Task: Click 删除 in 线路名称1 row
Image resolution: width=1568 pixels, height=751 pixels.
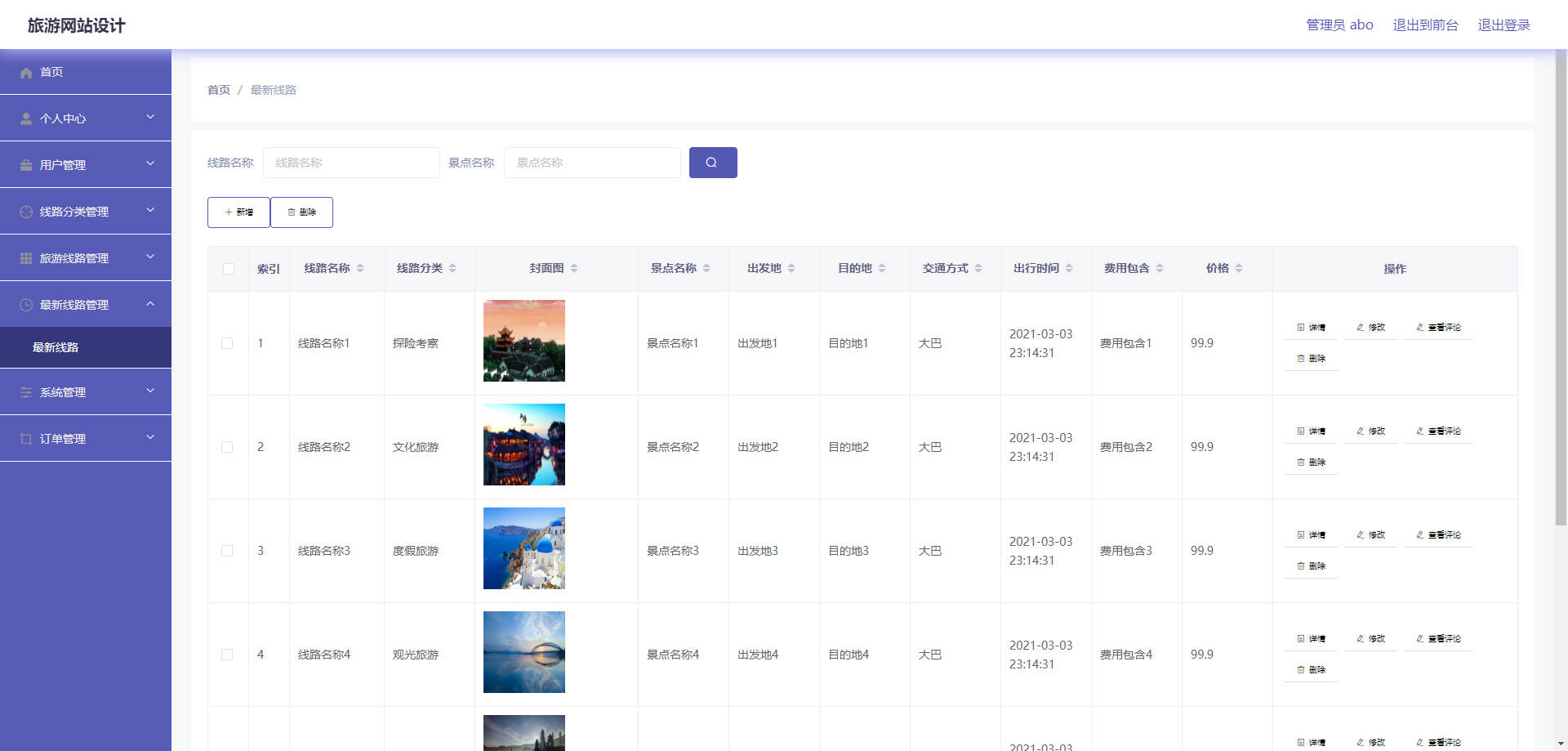Action: pyautogui.click(x=1311, y=359)
